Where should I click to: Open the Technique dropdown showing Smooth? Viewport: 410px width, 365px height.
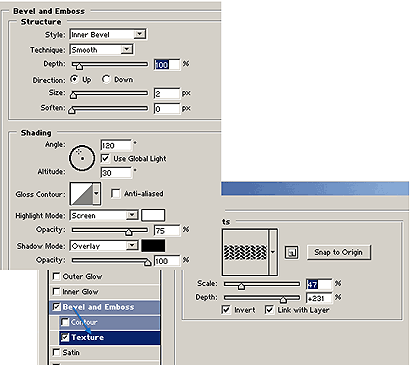101,50
